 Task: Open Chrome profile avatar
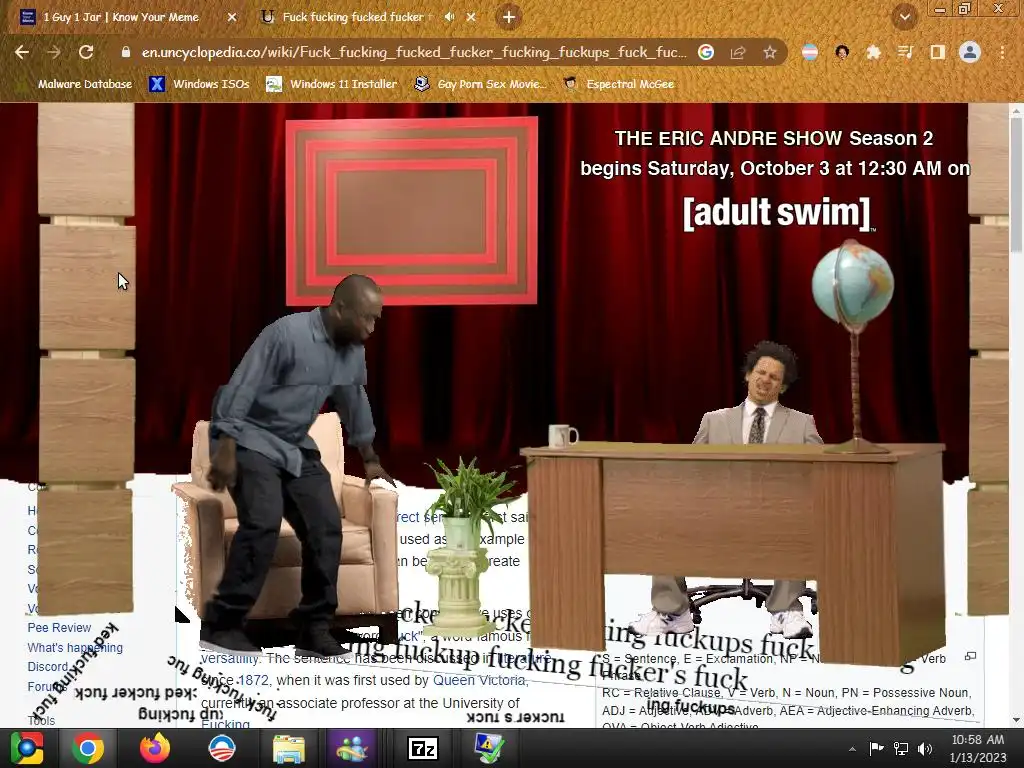(x=969, y=52)
